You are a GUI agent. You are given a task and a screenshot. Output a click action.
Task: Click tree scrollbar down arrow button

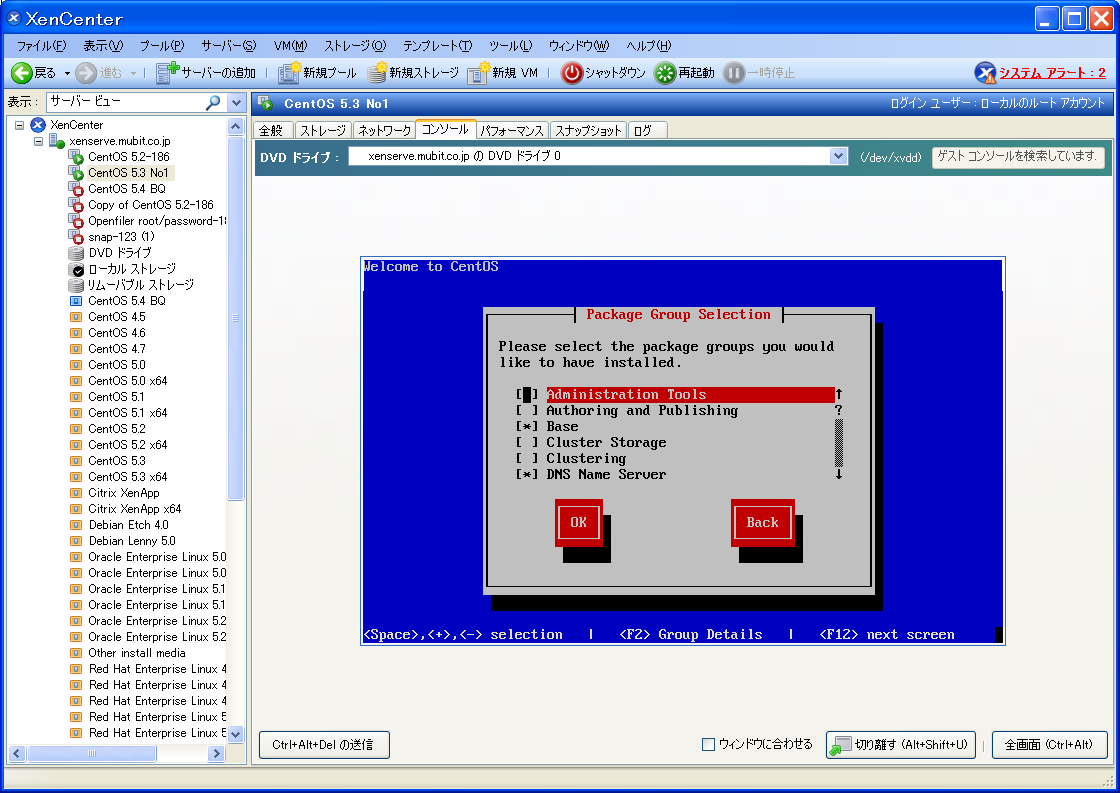(236, 734)
